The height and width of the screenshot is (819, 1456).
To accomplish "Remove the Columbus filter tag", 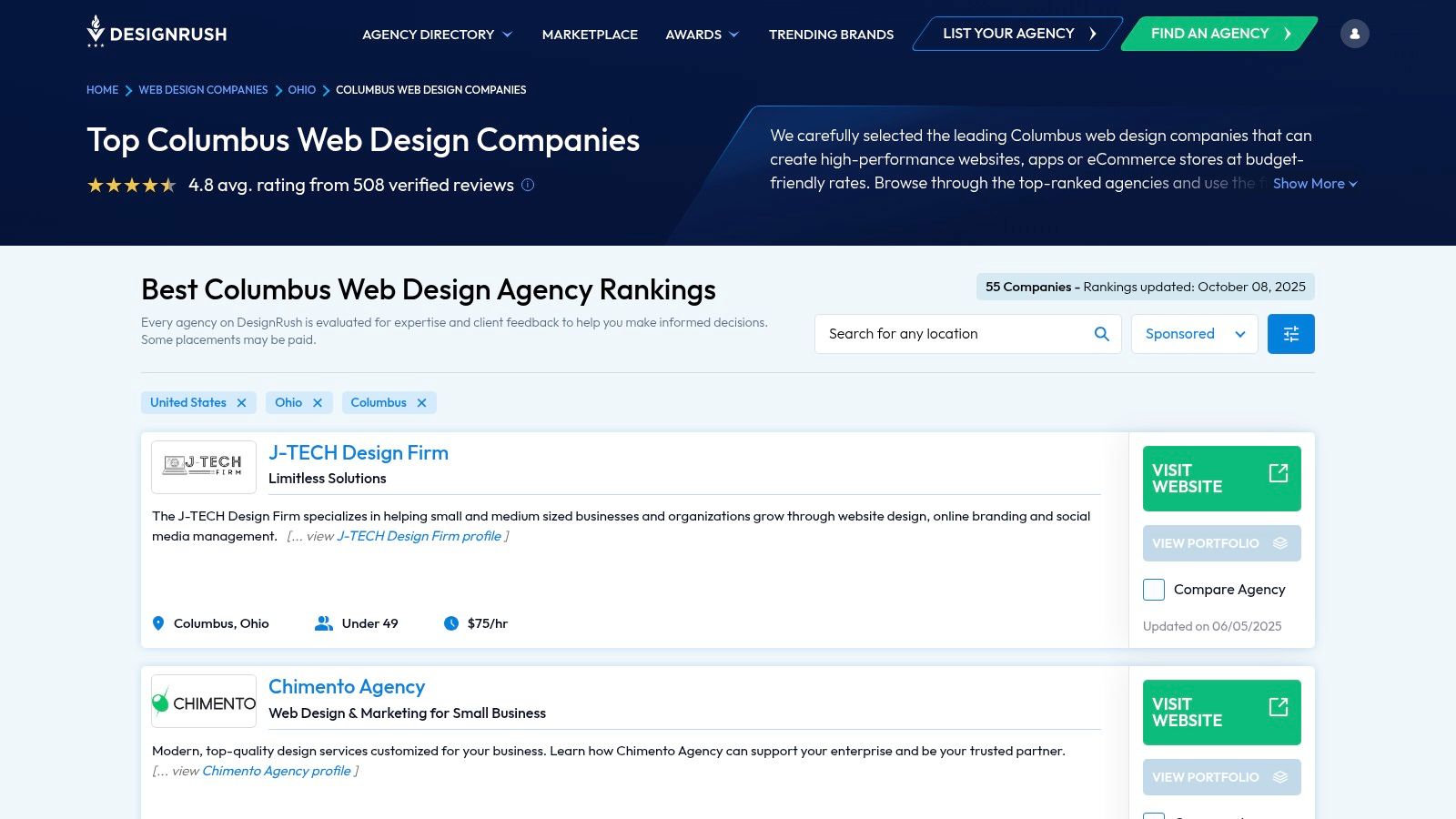I will [x=421, y=403].
